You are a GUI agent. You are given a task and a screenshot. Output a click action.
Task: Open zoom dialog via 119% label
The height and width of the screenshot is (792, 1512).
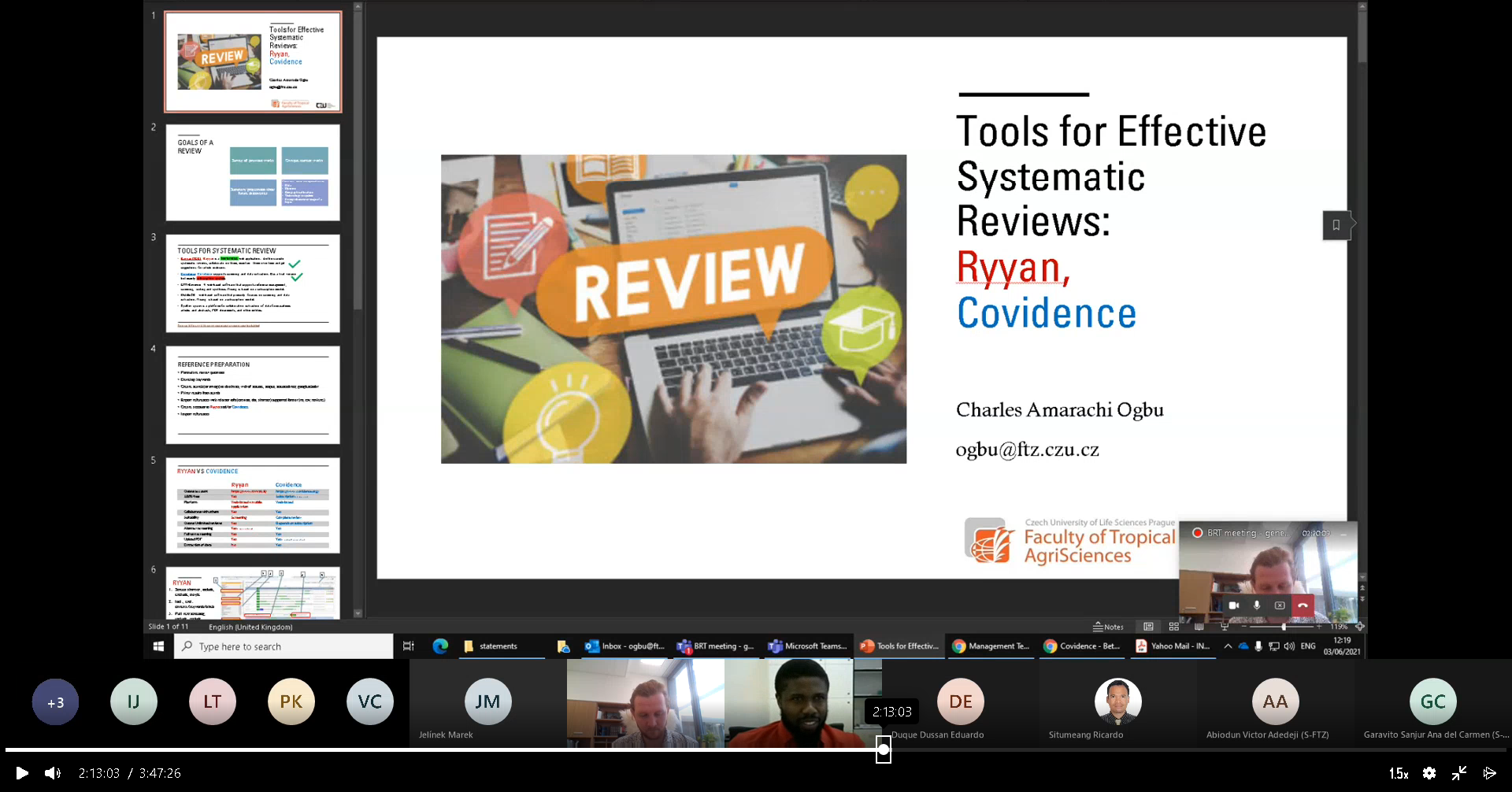pyautogui.click(x=1339, y=627)
